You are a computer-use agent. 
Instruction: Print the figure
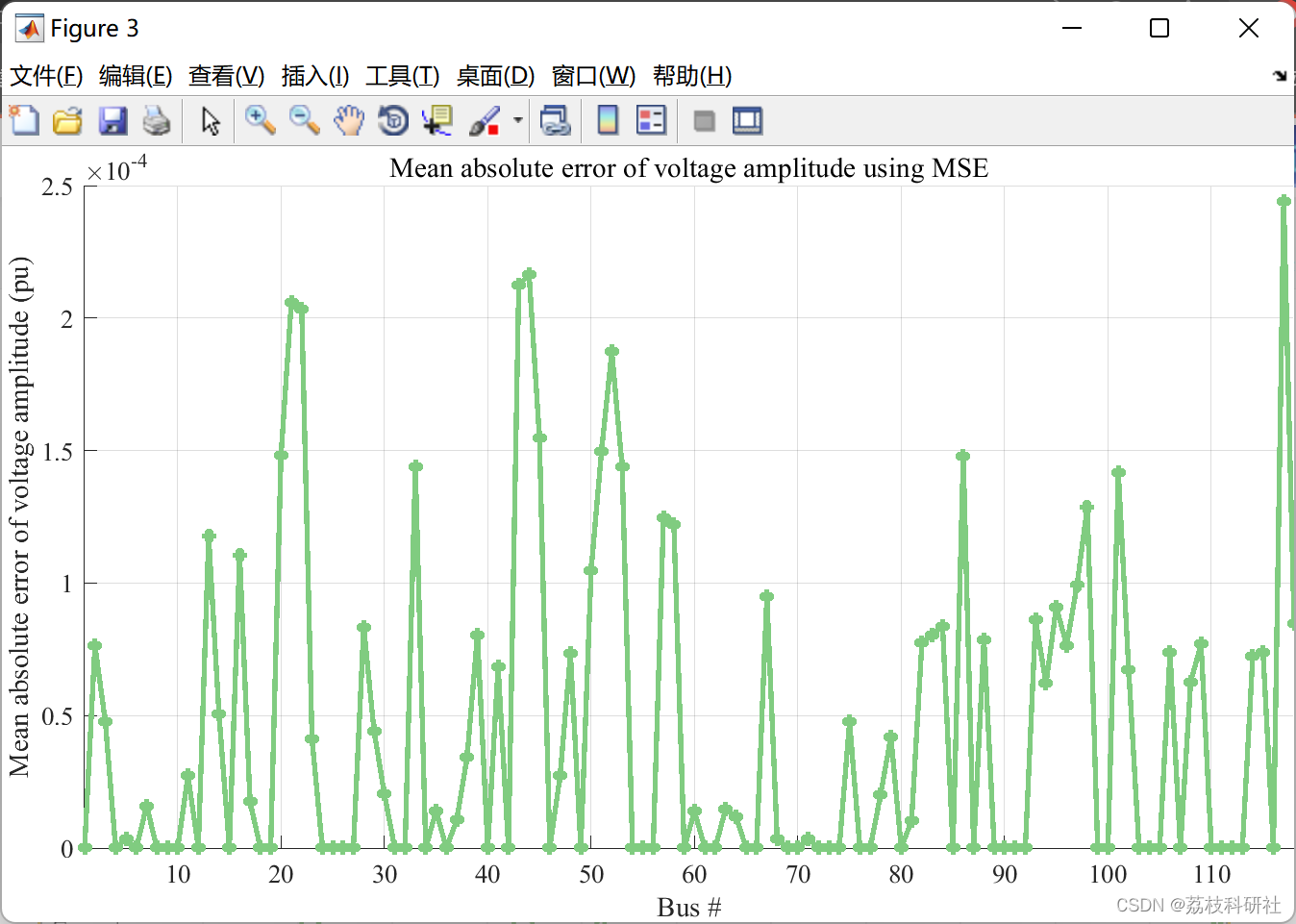point(157,120)
